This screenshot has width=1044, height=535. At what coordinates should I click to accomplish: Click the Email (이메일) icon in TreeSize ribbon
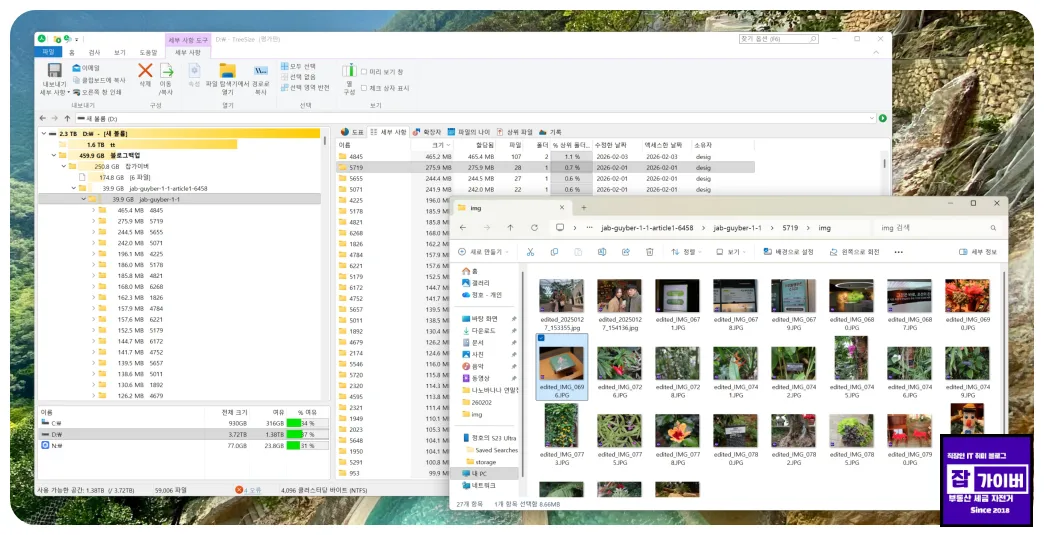(77, 68)
